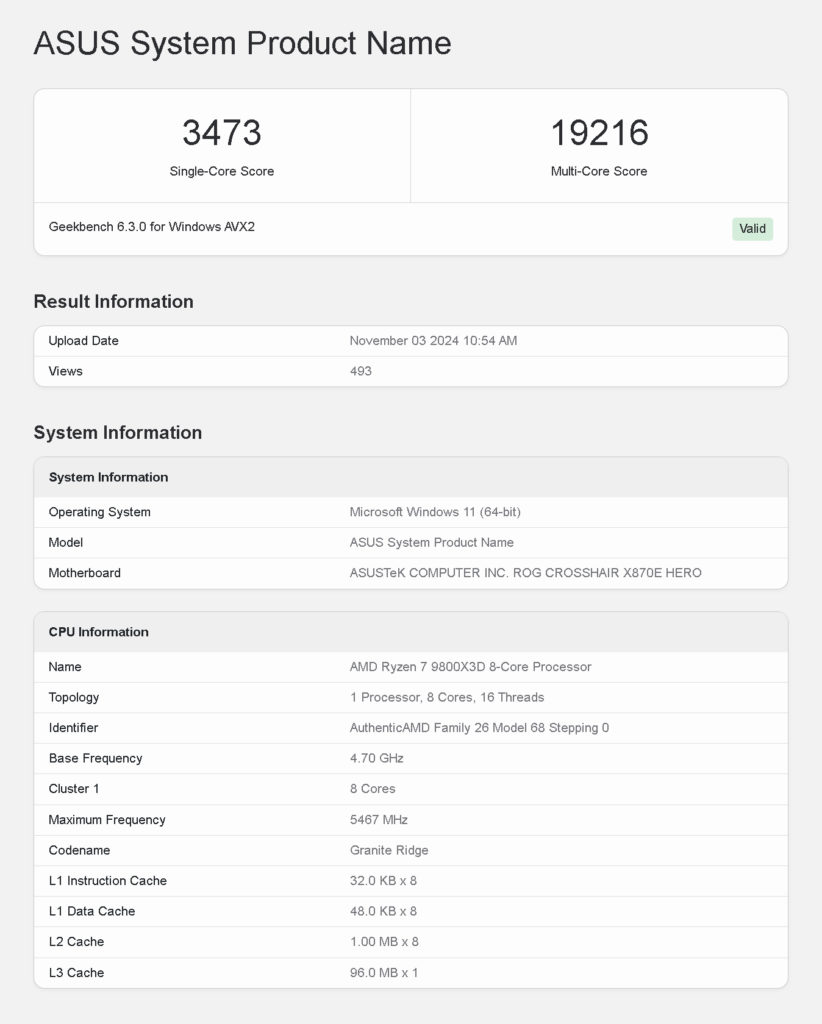The image size is (822, 1024).
Task: Click the Identifier AuthenticAMD Family 26 value
Action: 479,728
